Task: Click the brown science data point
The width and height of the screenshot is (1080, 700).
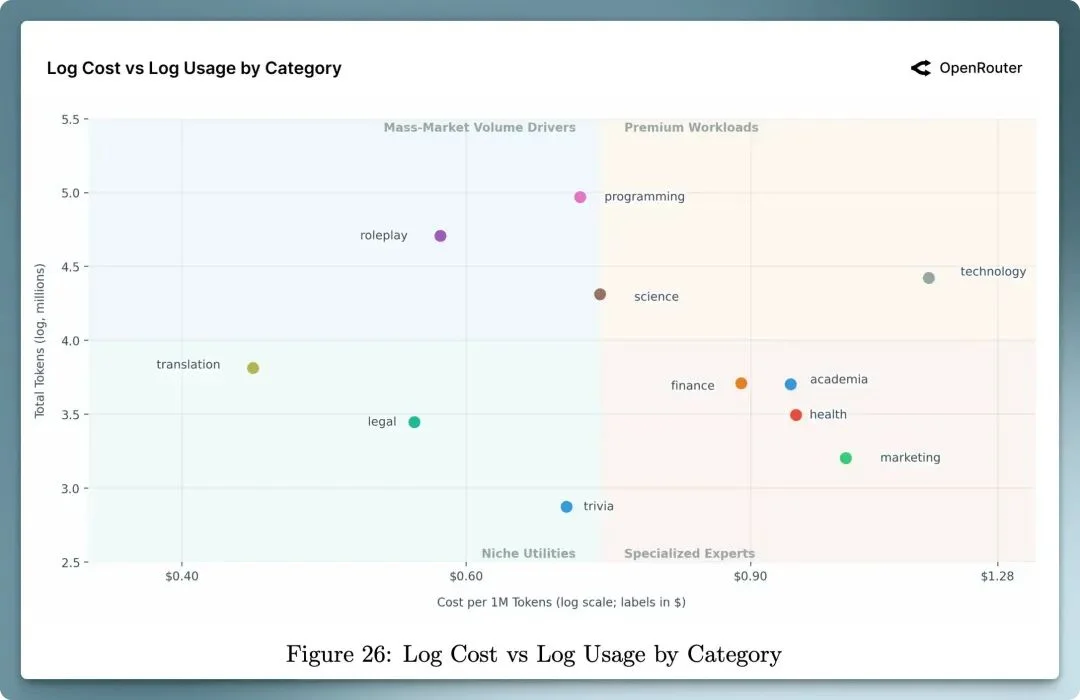Action: (x=600, y=295)
